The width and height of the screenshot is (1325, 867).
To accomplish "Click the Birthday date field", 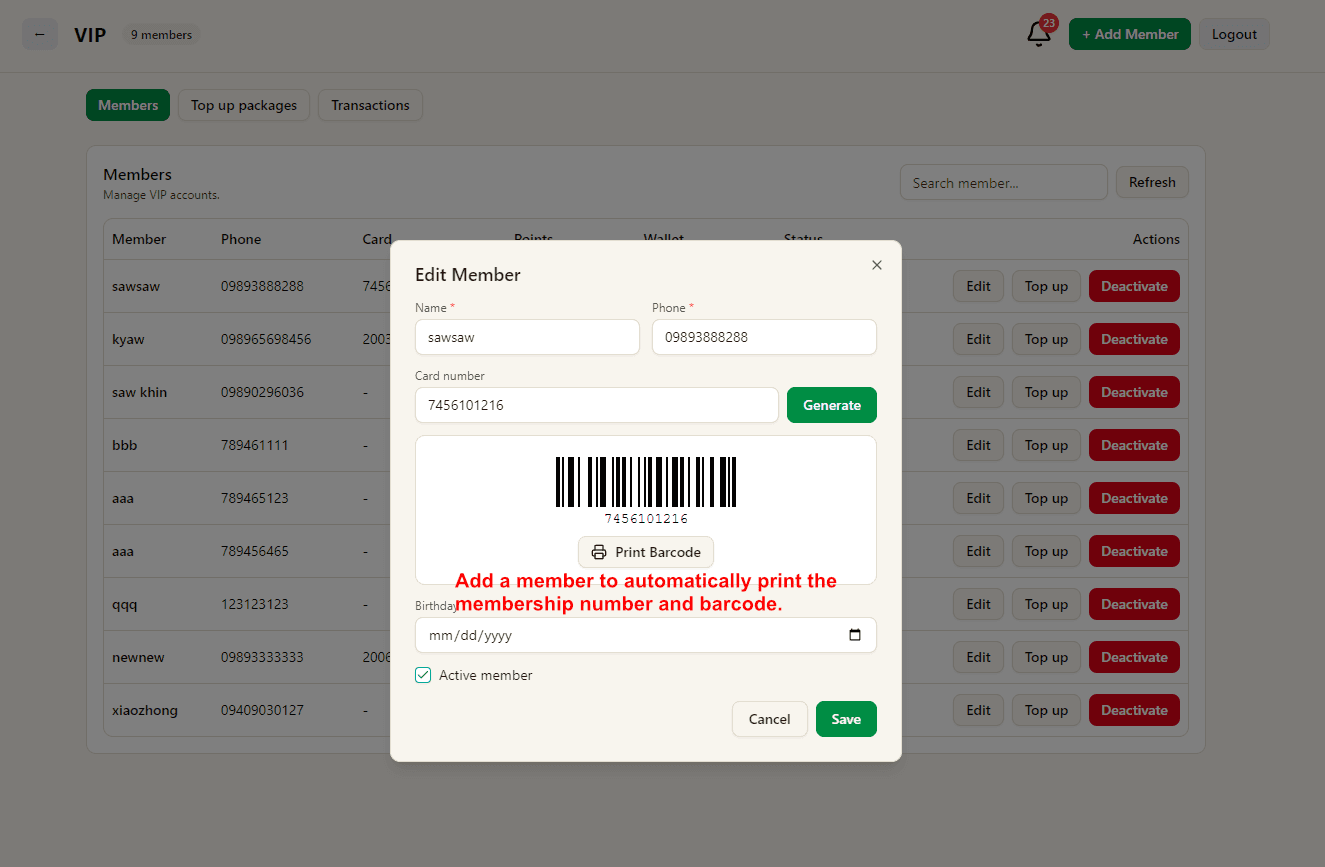I will click(x=646, y=635).
